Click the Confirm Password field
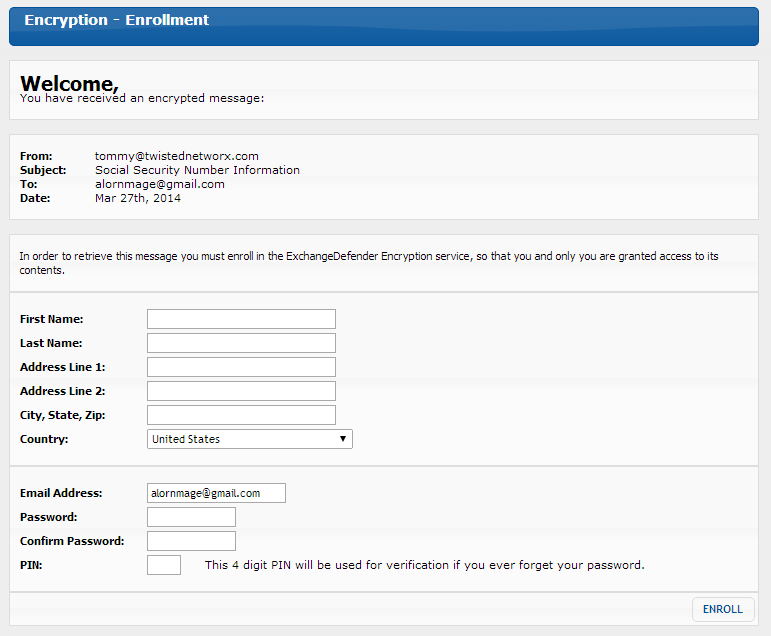The height and width of the screenshot is (636, 771). pos(191,541)
